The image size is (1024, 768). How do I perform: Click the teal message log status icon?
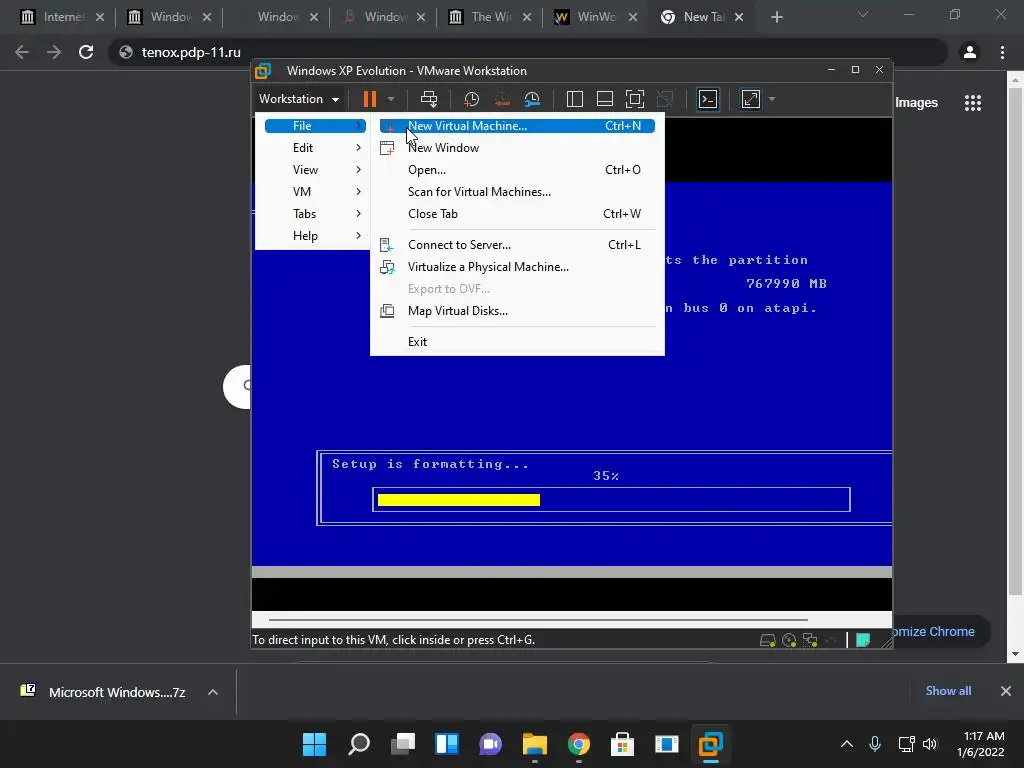[863, 640]
